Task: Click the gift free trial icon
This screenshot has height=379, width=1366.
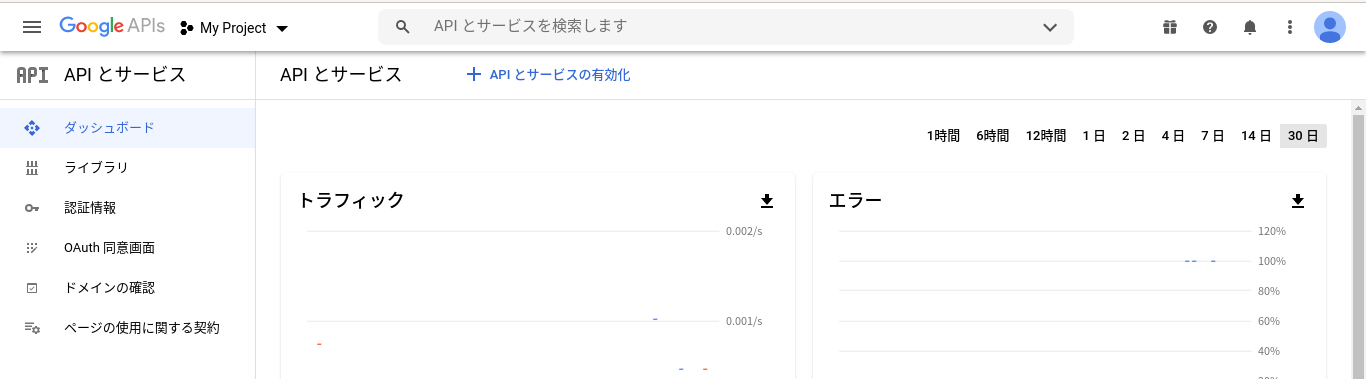Action: (x=1170, y=27)
